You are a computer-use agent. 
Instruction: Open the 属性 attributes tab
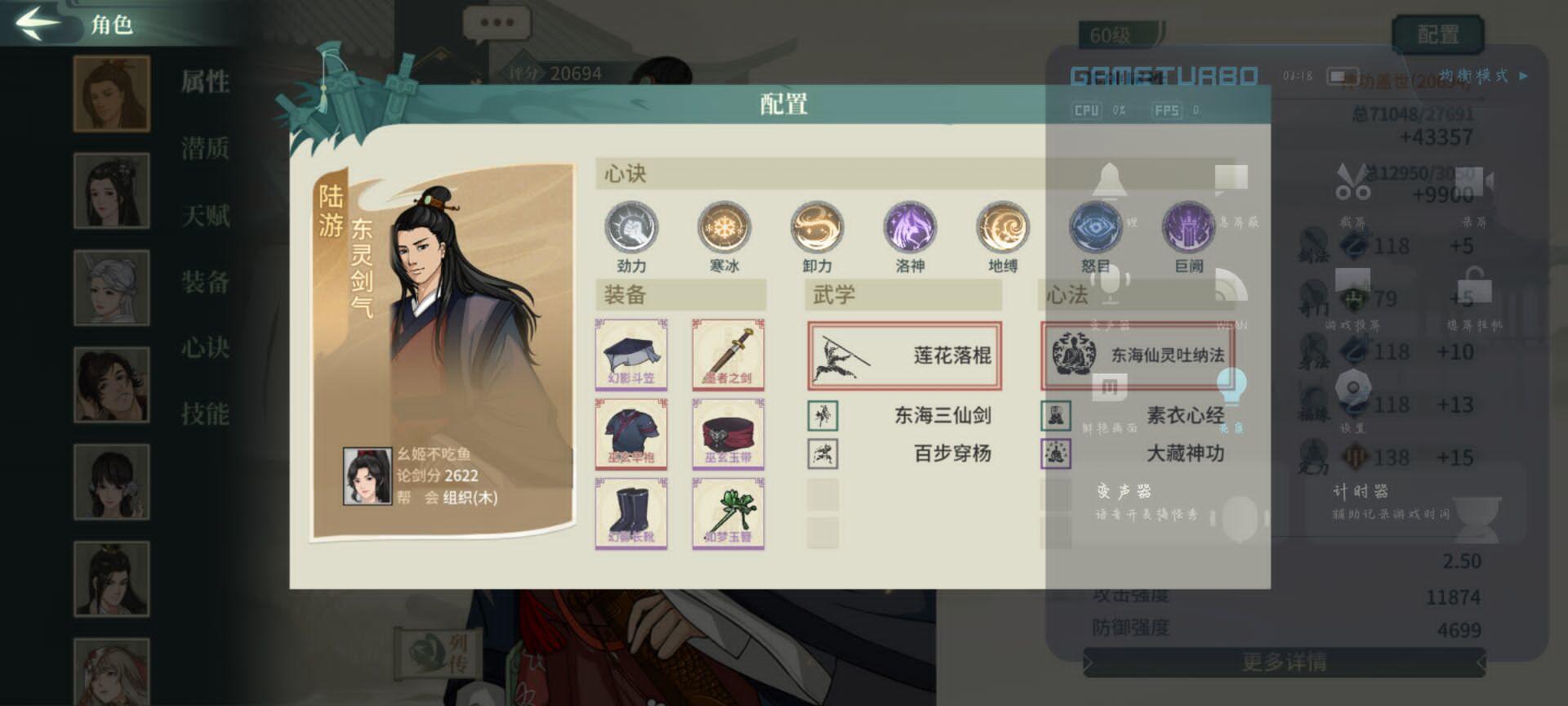(205, 82)
